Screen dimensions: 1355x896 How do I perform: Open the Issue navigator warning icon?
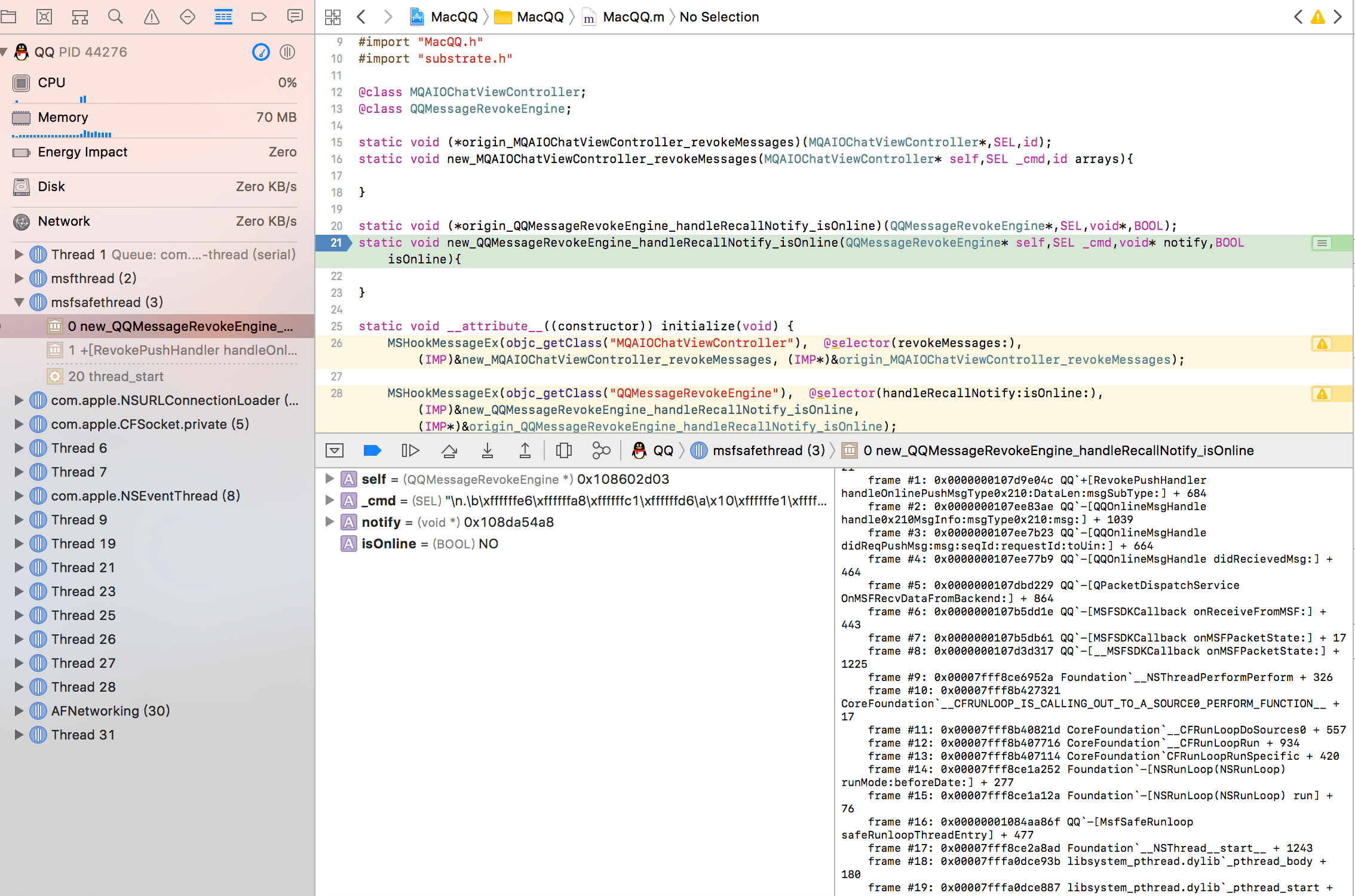click(x=152, y=17)
